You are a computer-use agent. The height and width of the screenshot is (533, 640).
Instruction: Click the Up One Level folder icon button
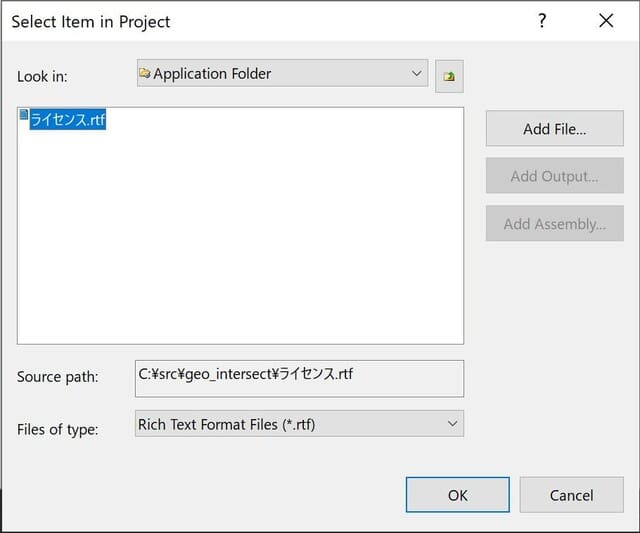click(x=449, y=76)
